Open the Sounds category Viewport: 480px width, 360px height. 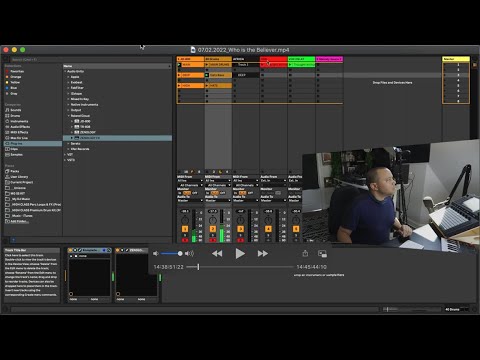click(x=14, y=110)
